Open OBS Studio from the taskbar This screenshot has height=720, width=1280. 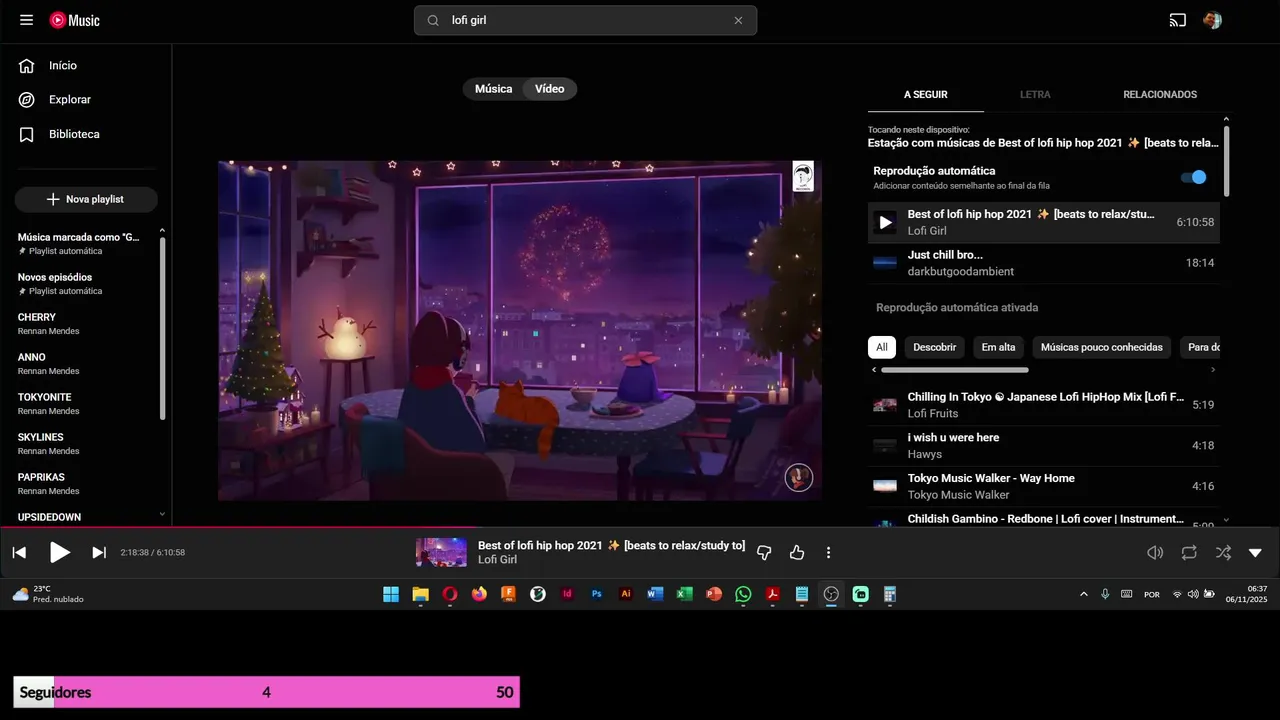click(831, 594)
